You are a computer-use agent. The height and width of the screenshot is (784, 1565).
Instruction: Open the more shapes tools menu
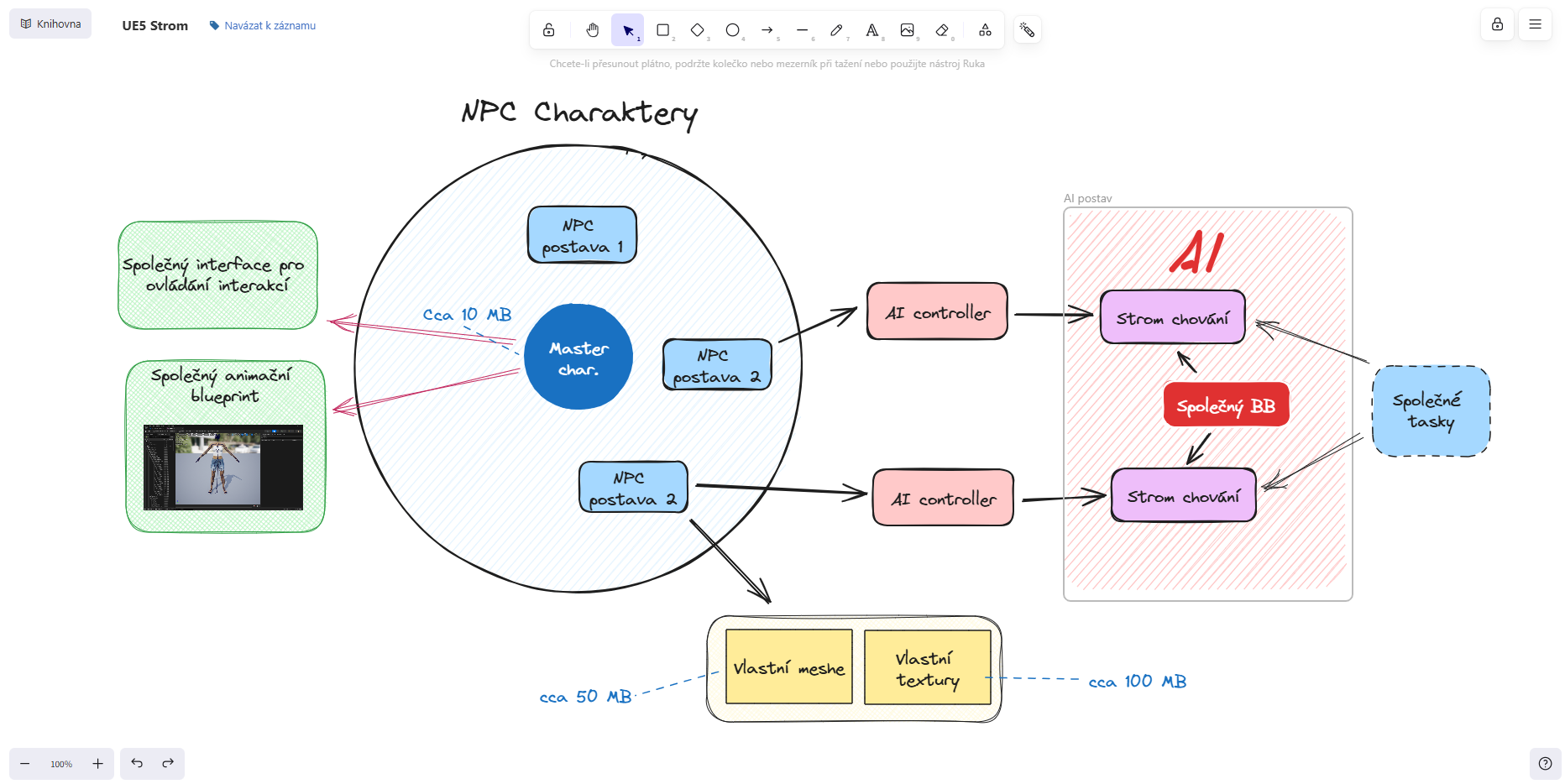986,30
